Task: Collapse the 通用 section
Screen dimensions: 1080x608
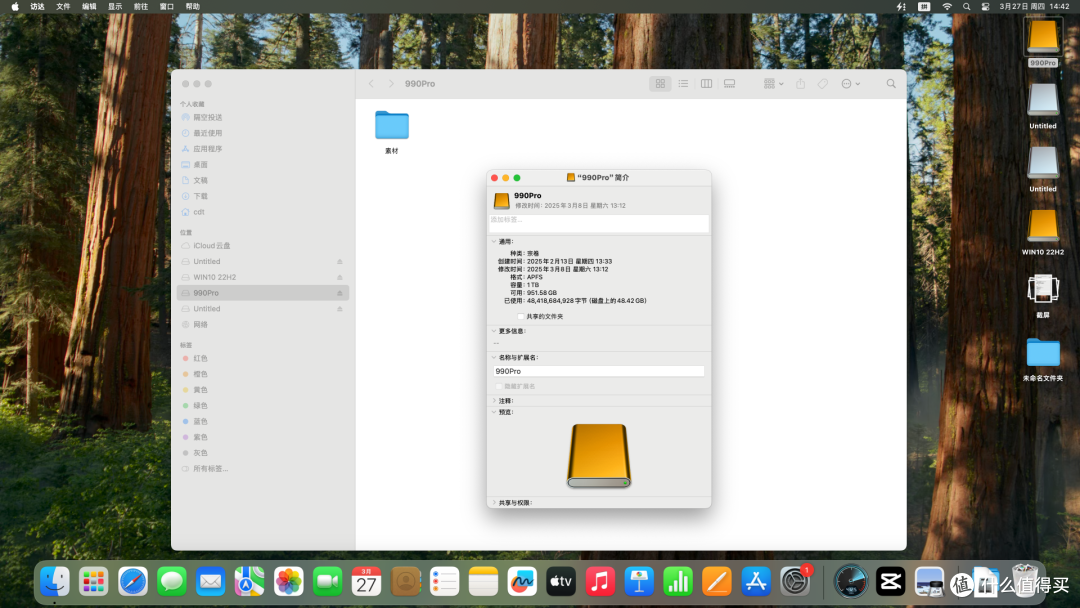Action: click(494, 242)
